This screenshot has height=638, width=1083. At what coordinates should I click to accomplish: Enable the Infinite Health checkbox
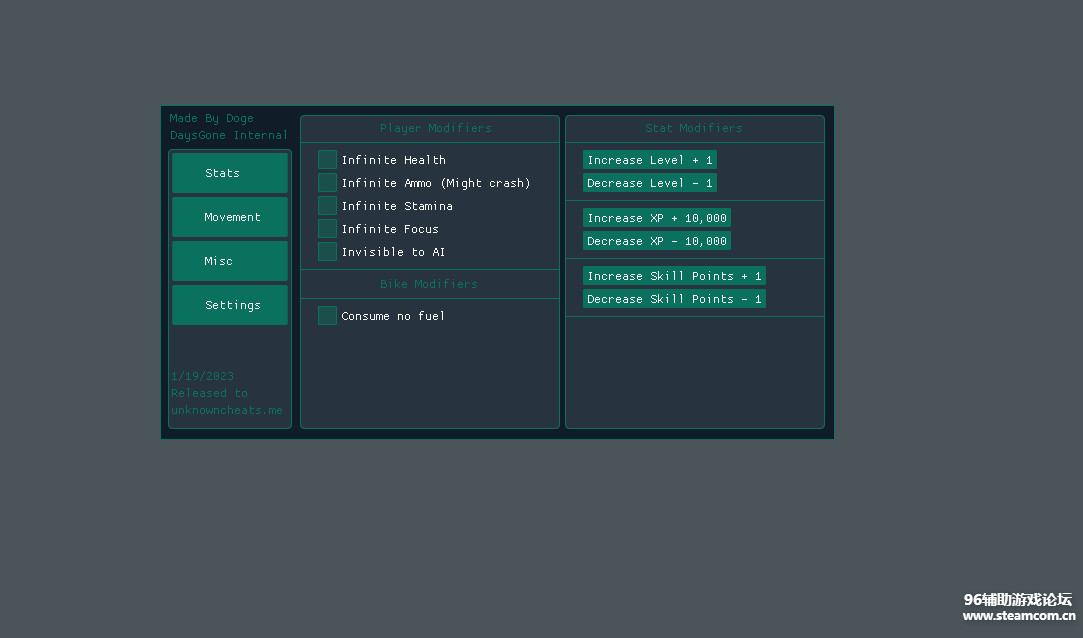tap(327, 160)
